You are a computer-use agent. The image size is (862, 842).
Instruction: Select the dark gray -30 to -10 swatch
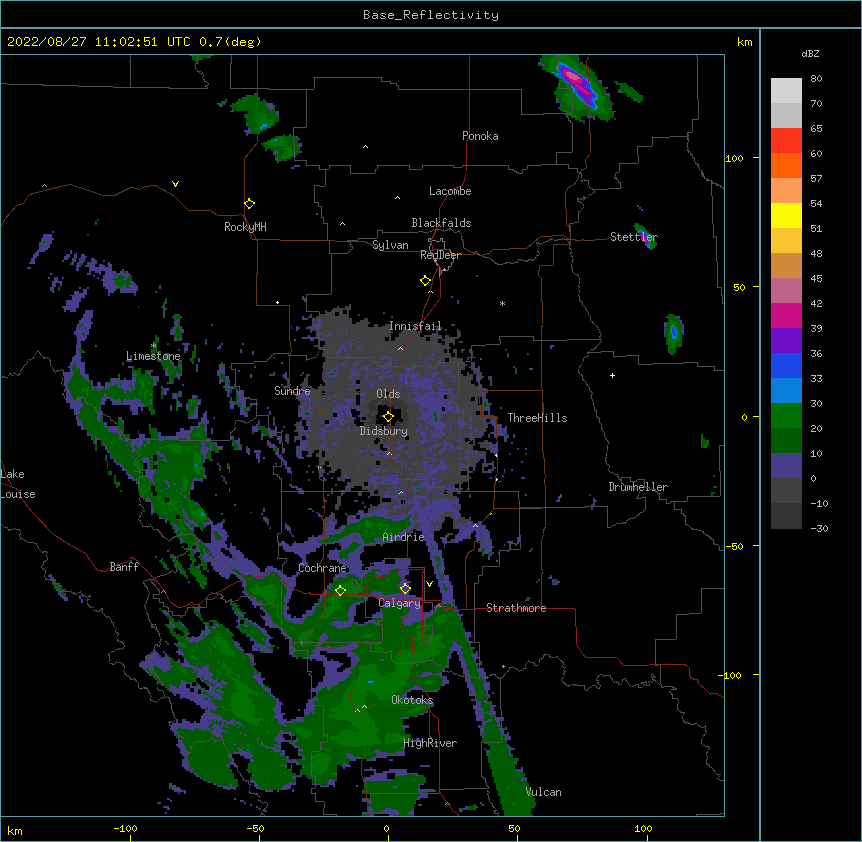[x=786, y=516]
